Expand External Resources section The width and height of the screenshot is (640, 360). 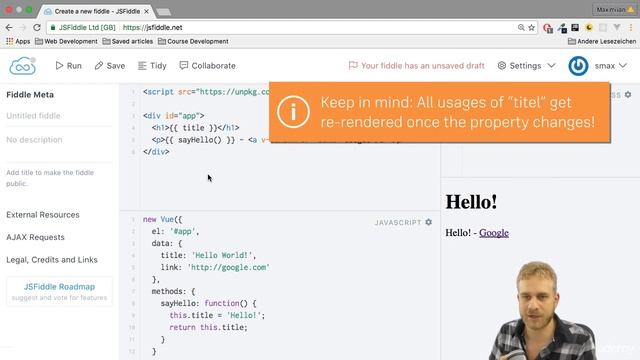coord(43,215)
